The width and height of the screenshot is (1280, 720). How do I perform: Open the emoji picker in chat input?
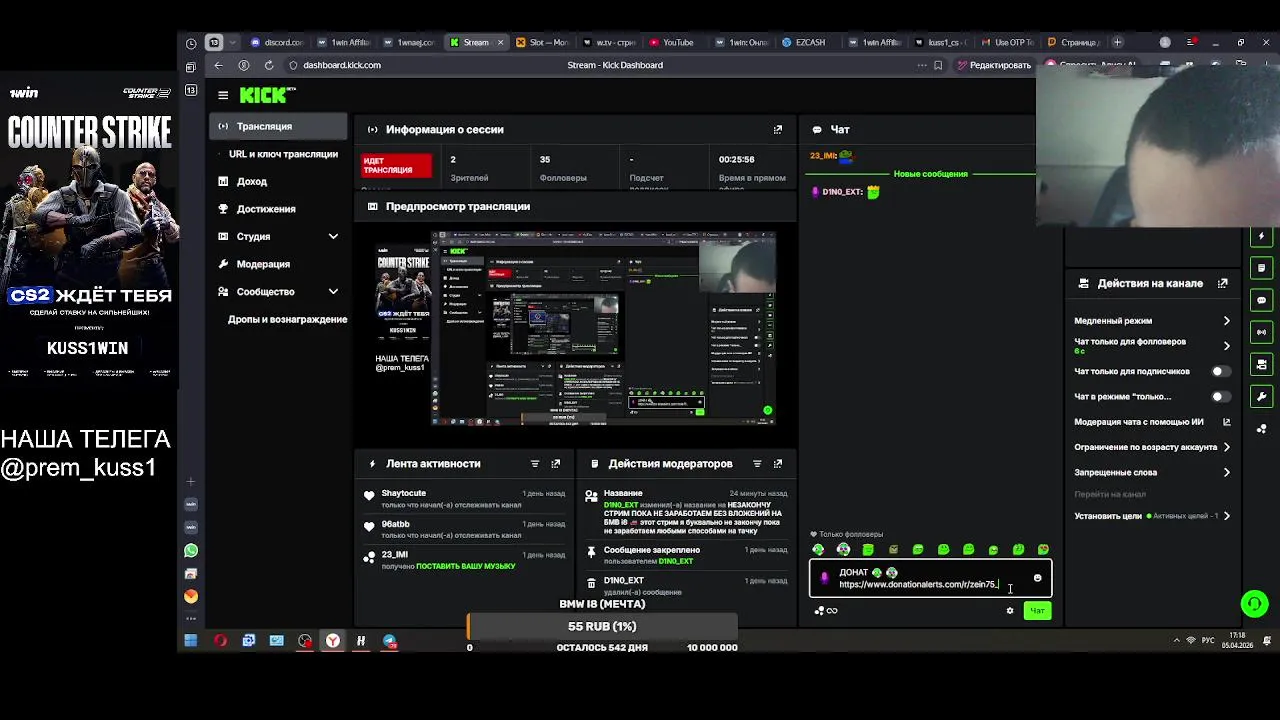[x=1037, y=578]
